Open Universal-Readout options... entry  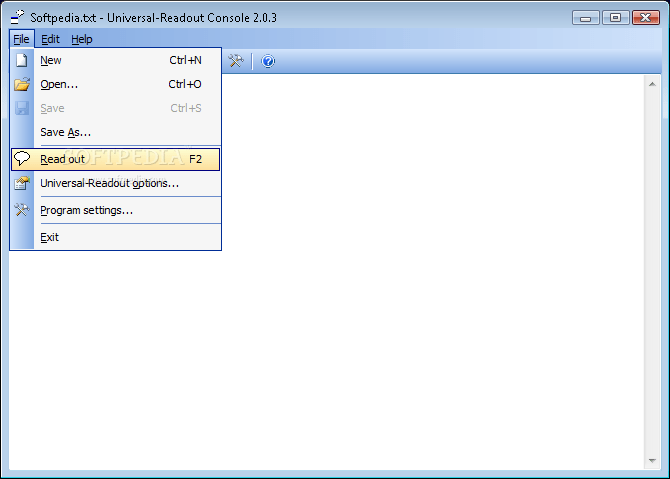115,183
